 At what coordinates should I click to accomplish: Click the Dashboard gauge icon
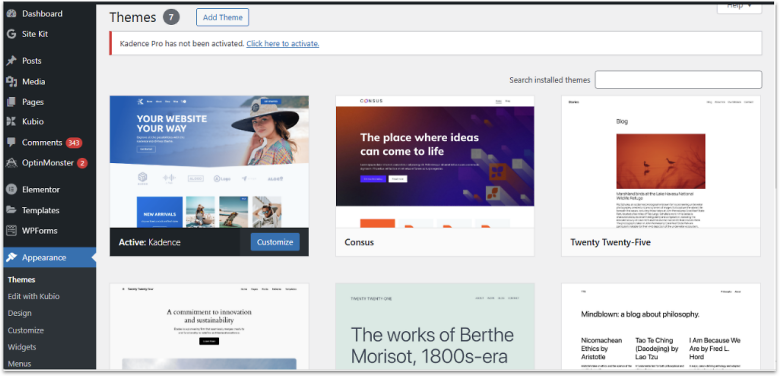tap(11, 14)
